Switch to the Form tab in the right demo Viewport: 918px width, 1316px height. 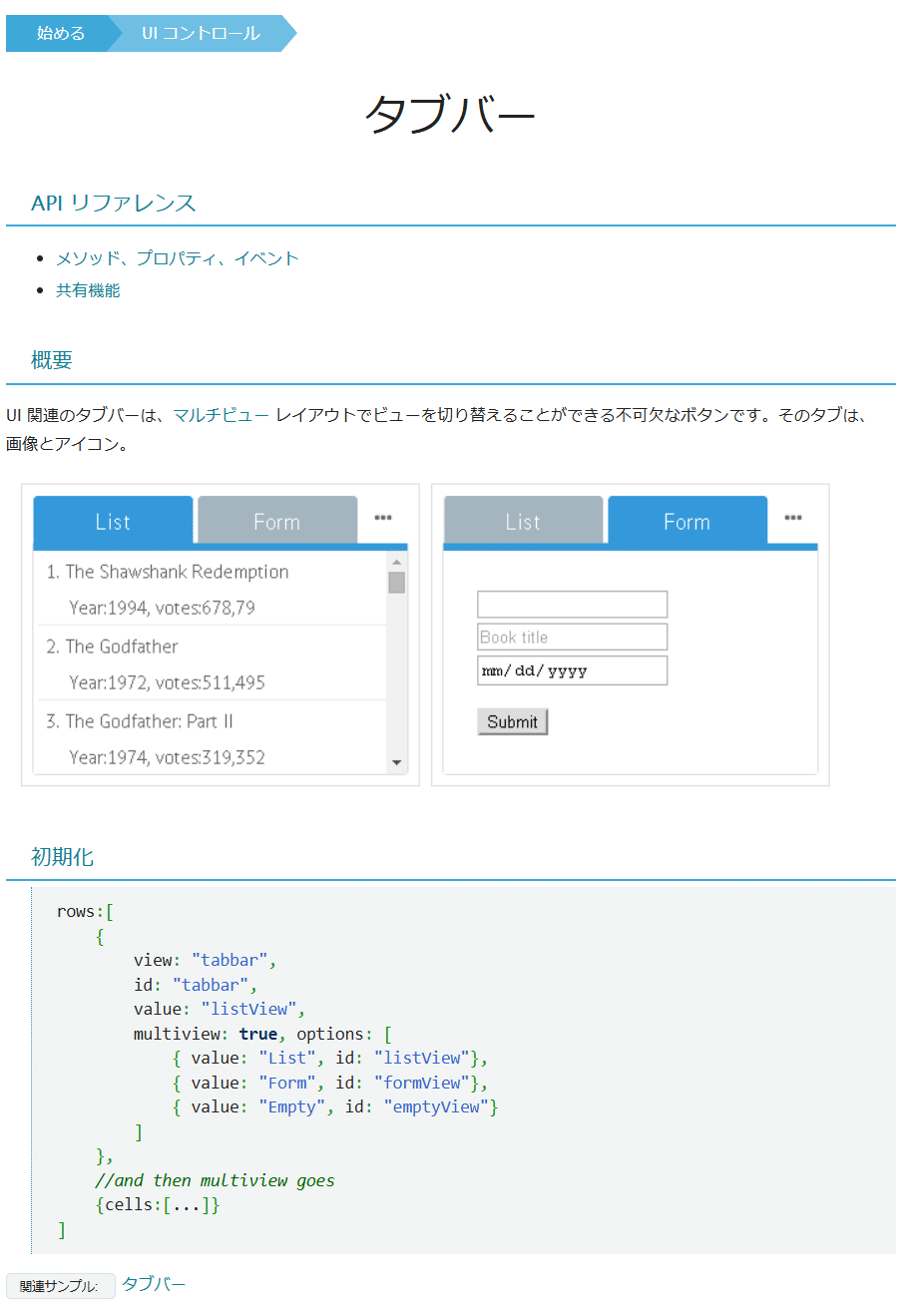click(x=687, y=521)
